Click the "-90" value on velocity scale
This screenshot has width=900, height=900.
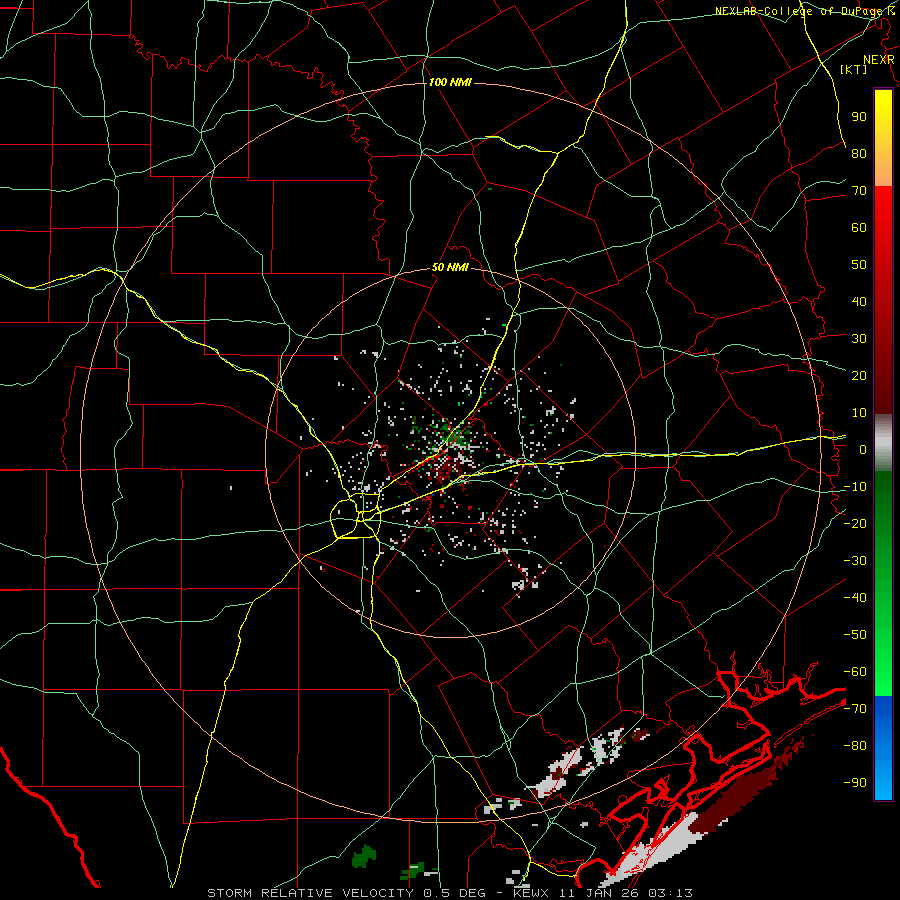855,783
